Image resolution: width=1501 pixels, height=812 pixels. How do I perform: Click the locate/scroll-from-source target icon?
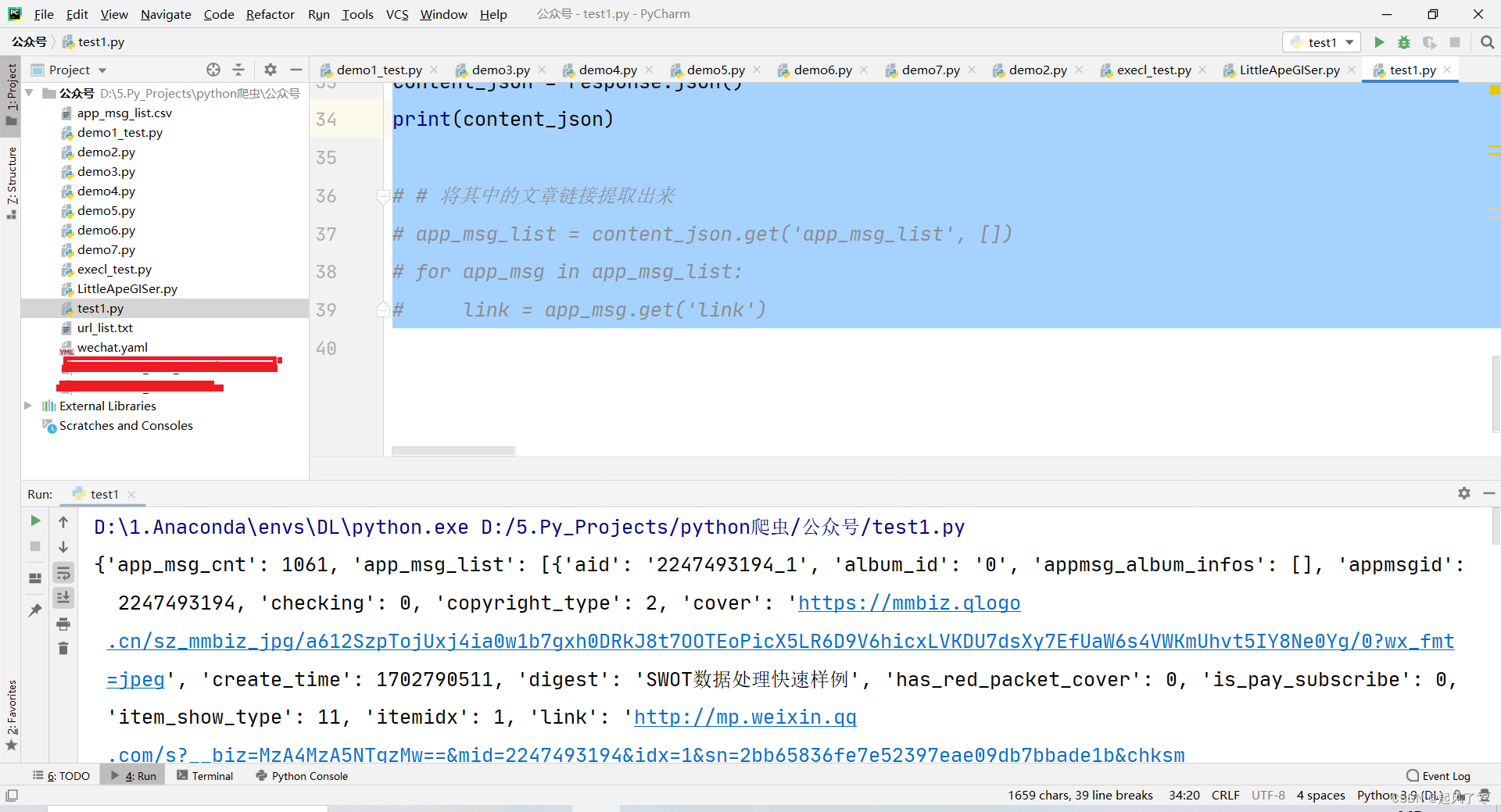pyautogui.click(x=213, y=70)
